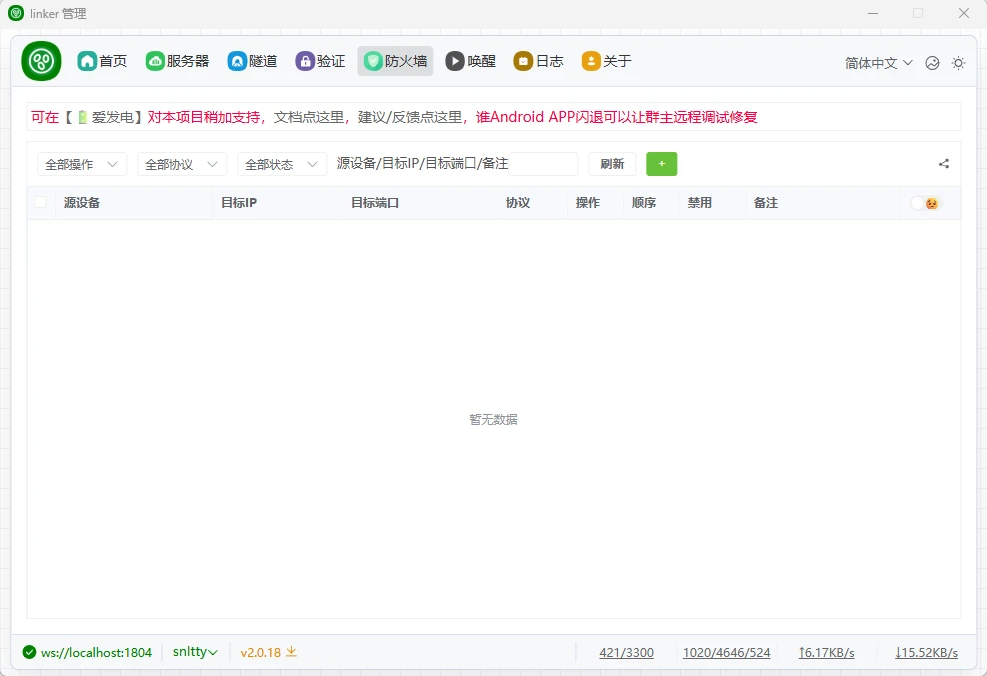Expand the 全部协议 protocol filter dropdown

(x=182, y=164)
